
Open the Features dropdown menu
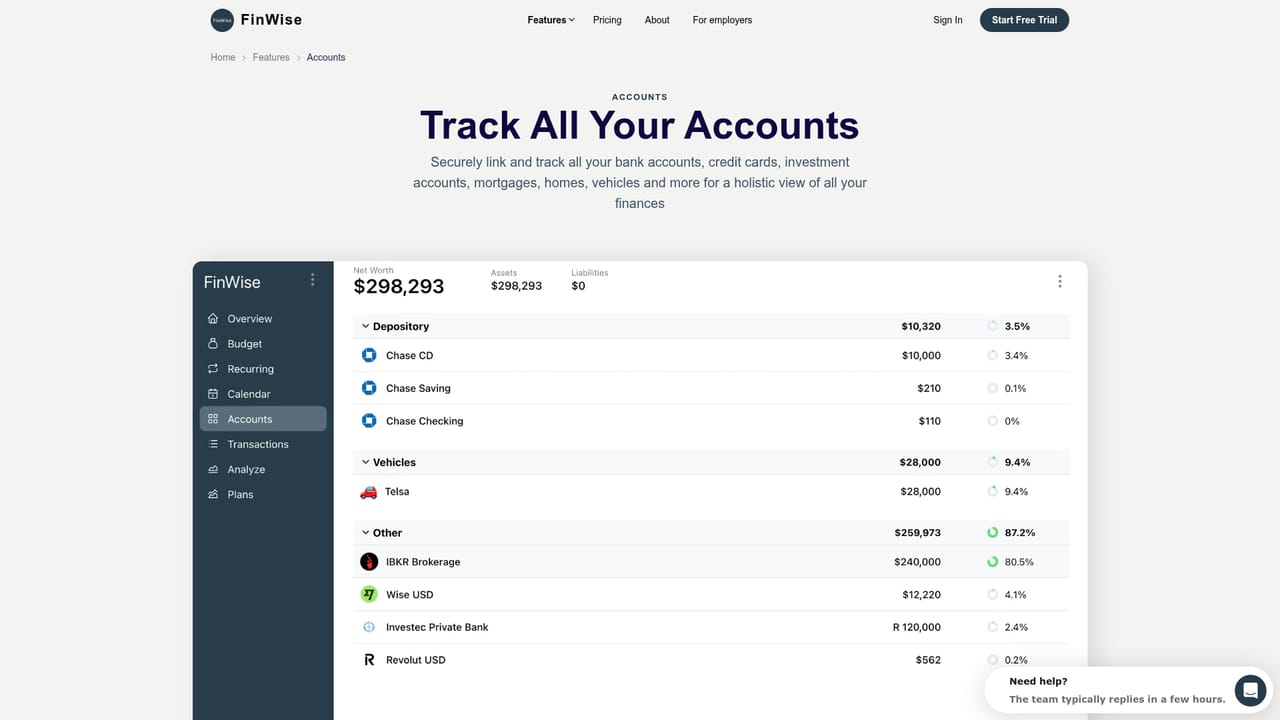tap(551, 20)
